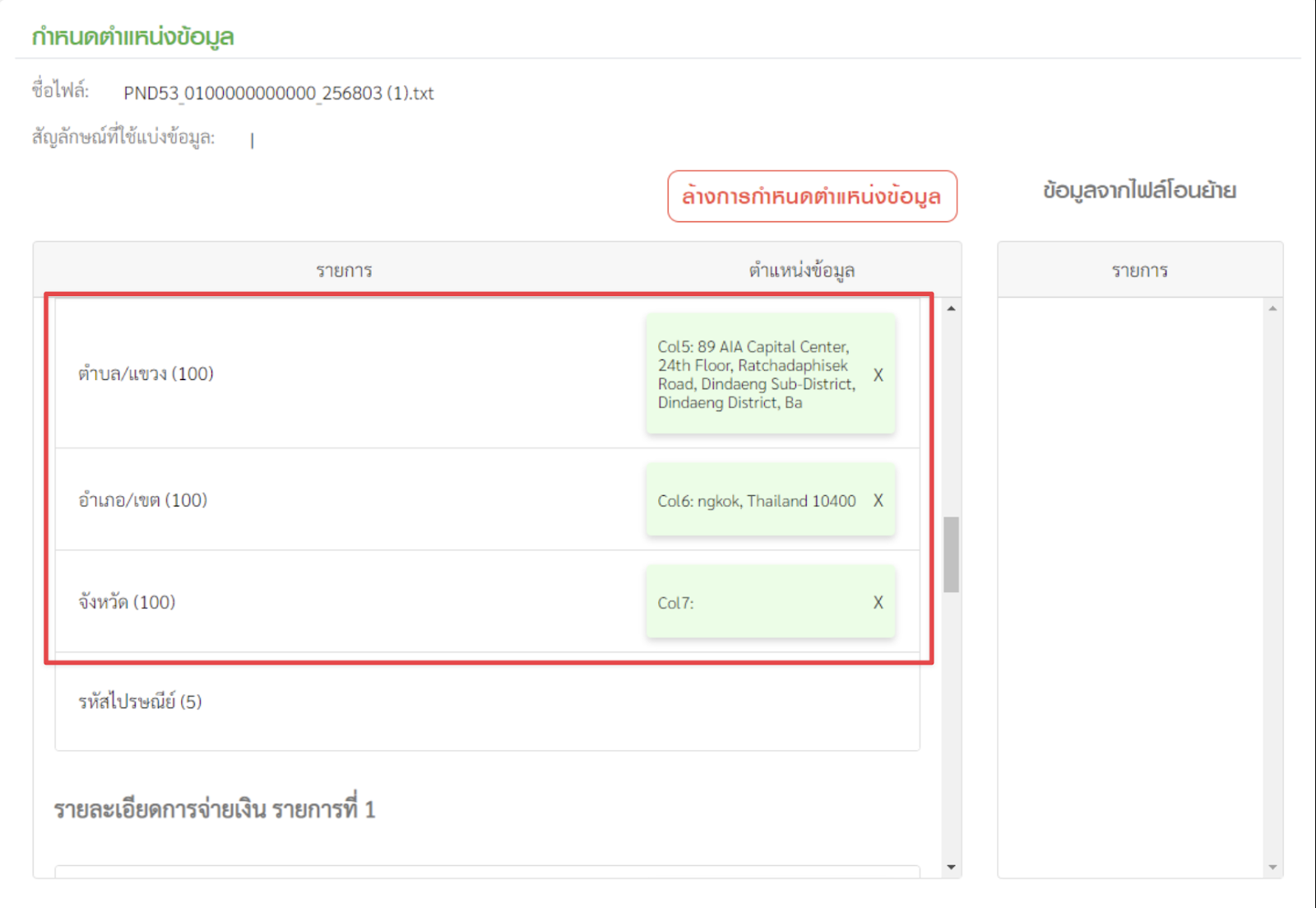Delete the empty Col7 mapping via X
This screenshot has height=908, width=1316.
(878, 603)
